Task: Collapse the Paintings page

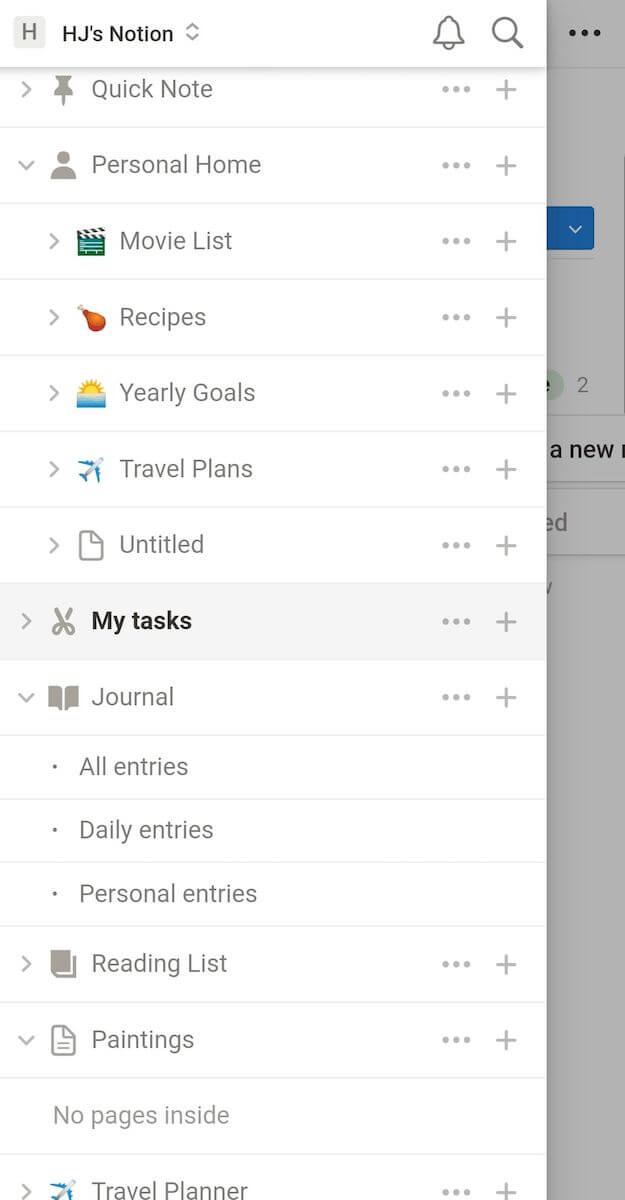Action: (27, 1040)
